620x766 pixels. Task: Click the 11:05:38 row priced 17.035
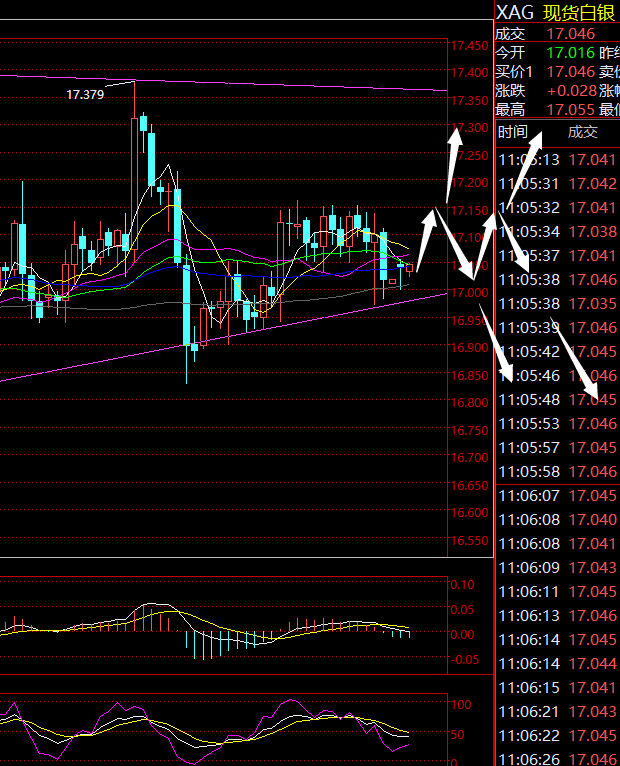pos(558,303)
